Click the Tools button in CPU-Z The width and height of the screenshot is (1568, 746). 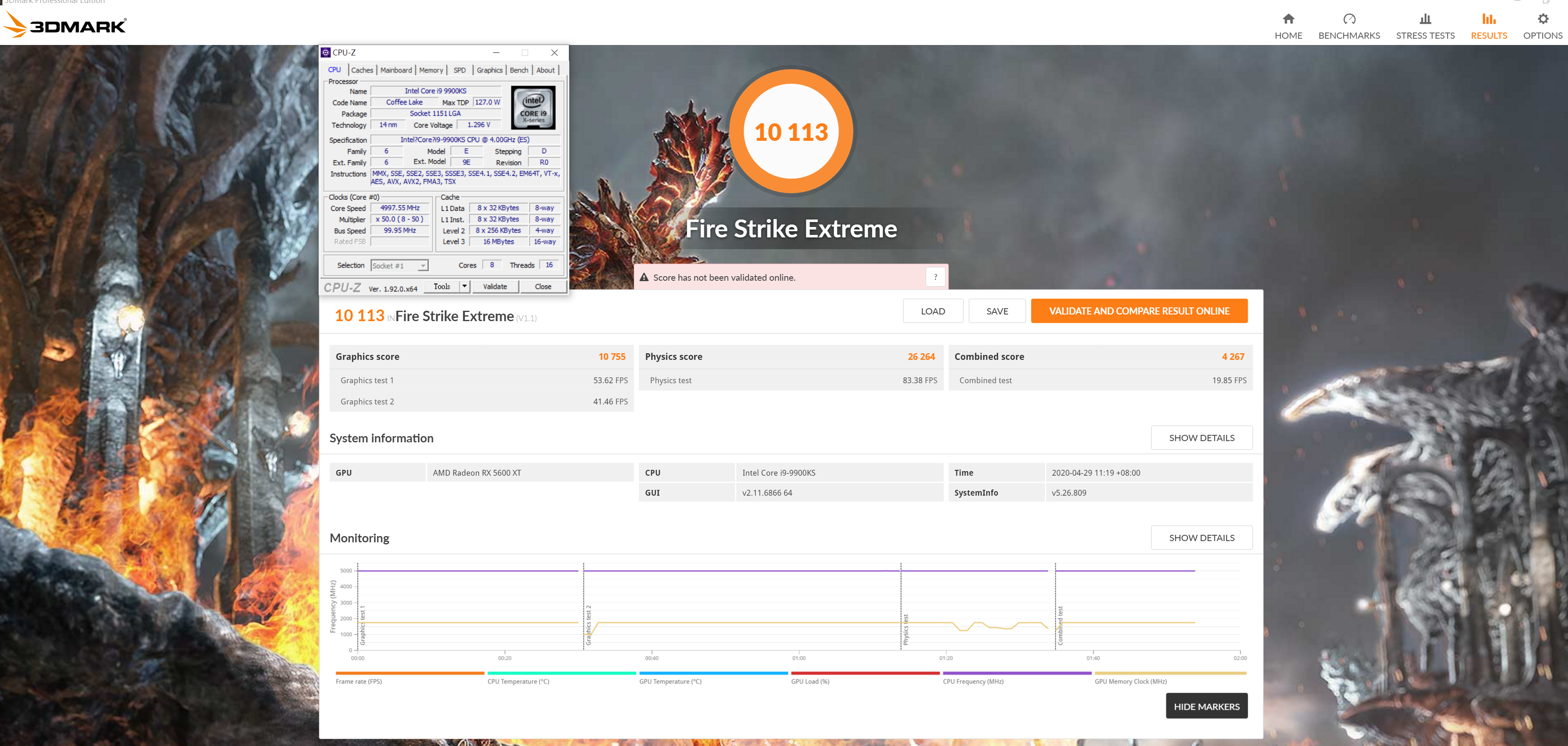coord(442,286)
